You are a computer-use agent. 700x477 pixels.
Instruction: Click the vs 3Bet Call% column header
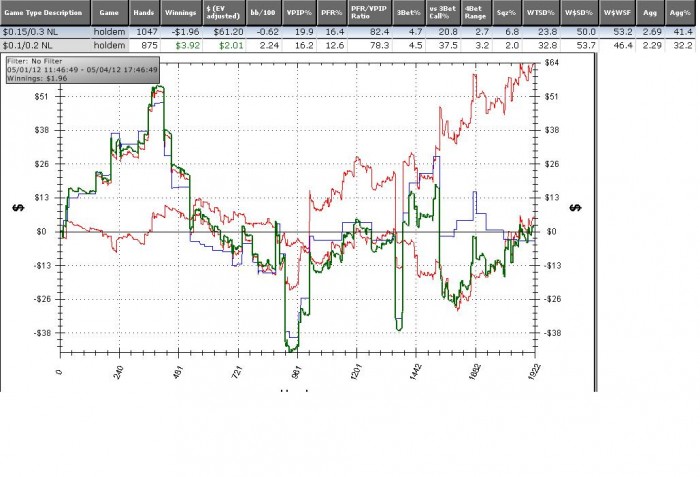click(x=443, y=13)
